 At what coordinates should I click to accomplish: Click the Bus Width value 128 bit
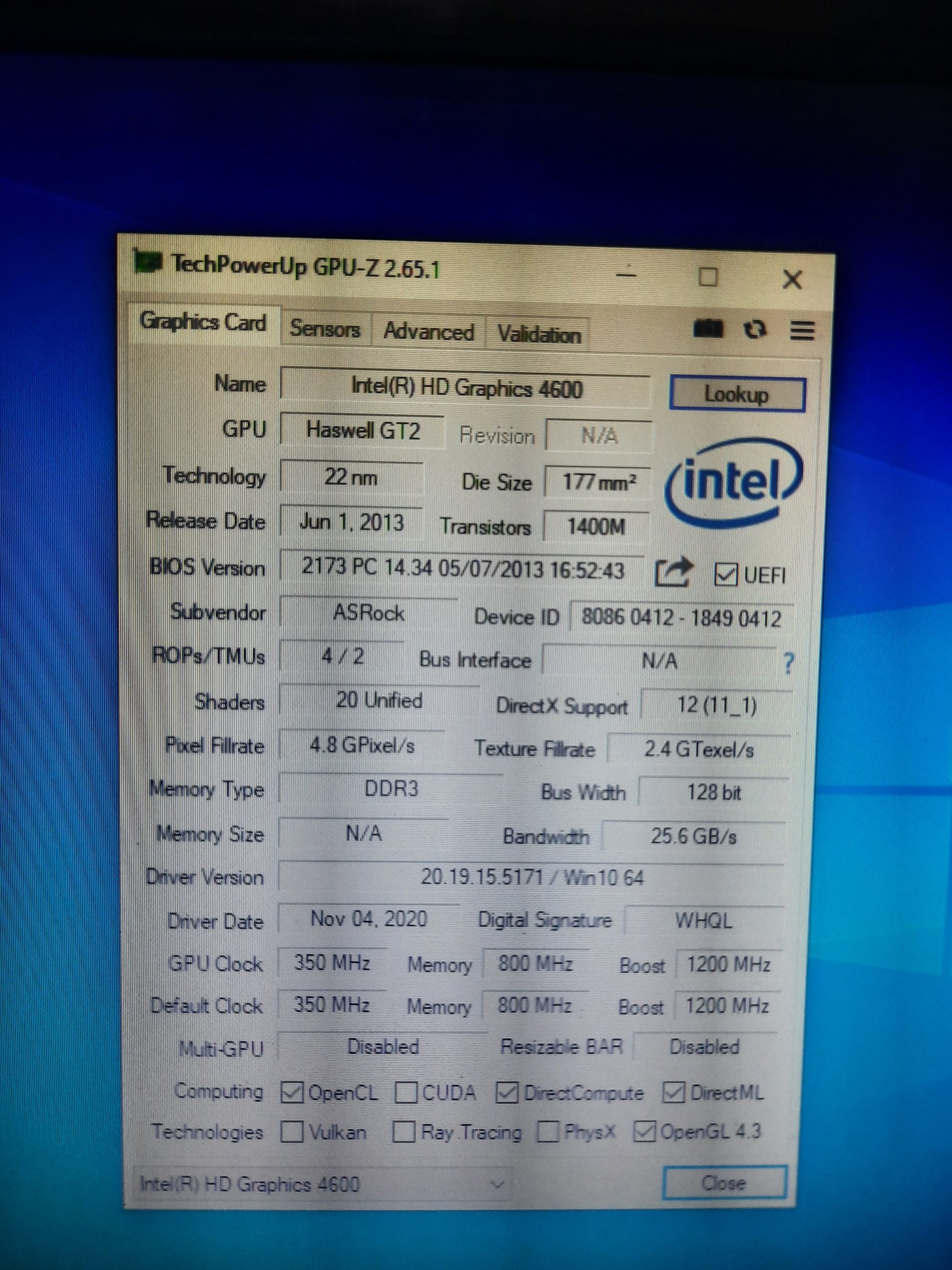coord(714,793)
